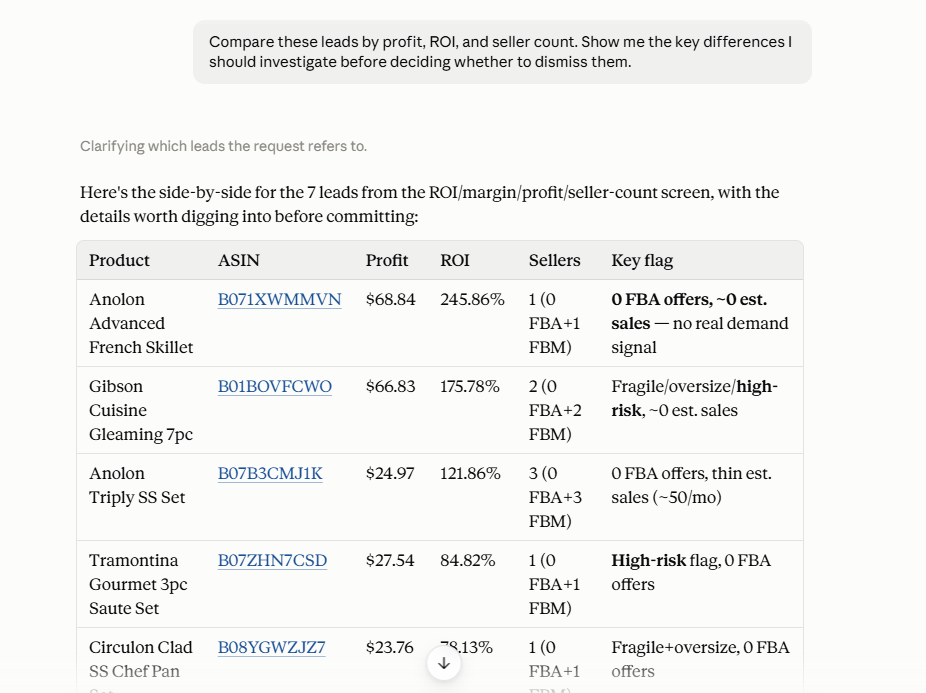926x693 pixels.
Task: Open ASIN link B071XWMMVN
Action: click(279, 300)
